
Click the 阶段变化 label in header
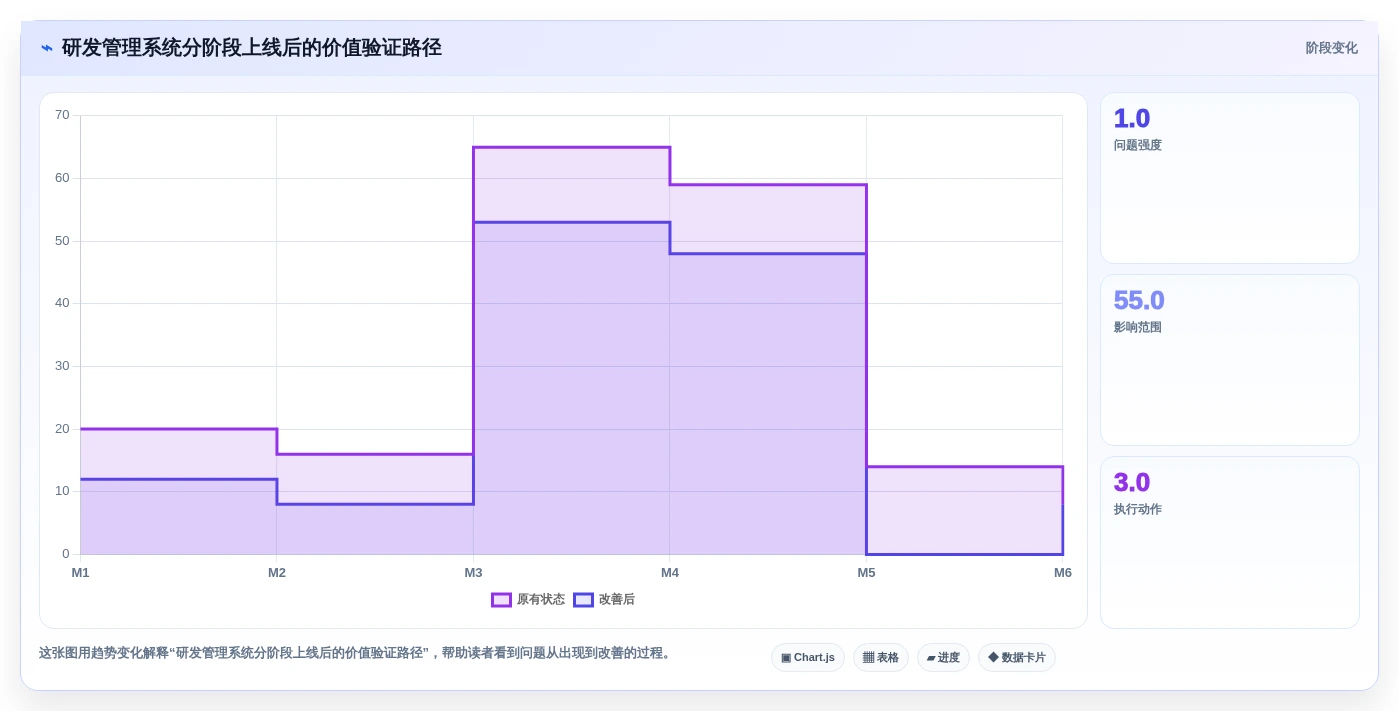point(1331,48)
